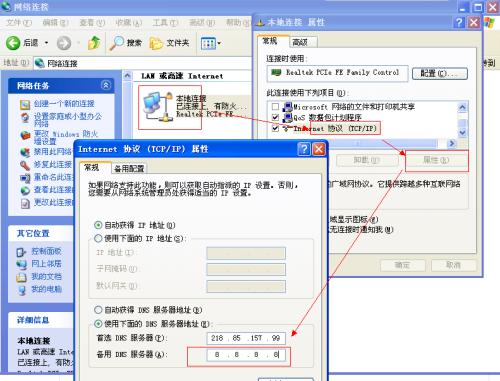Click the 创建一个新的连接 task icon
The image size is (500, 381).
(25, 104)
